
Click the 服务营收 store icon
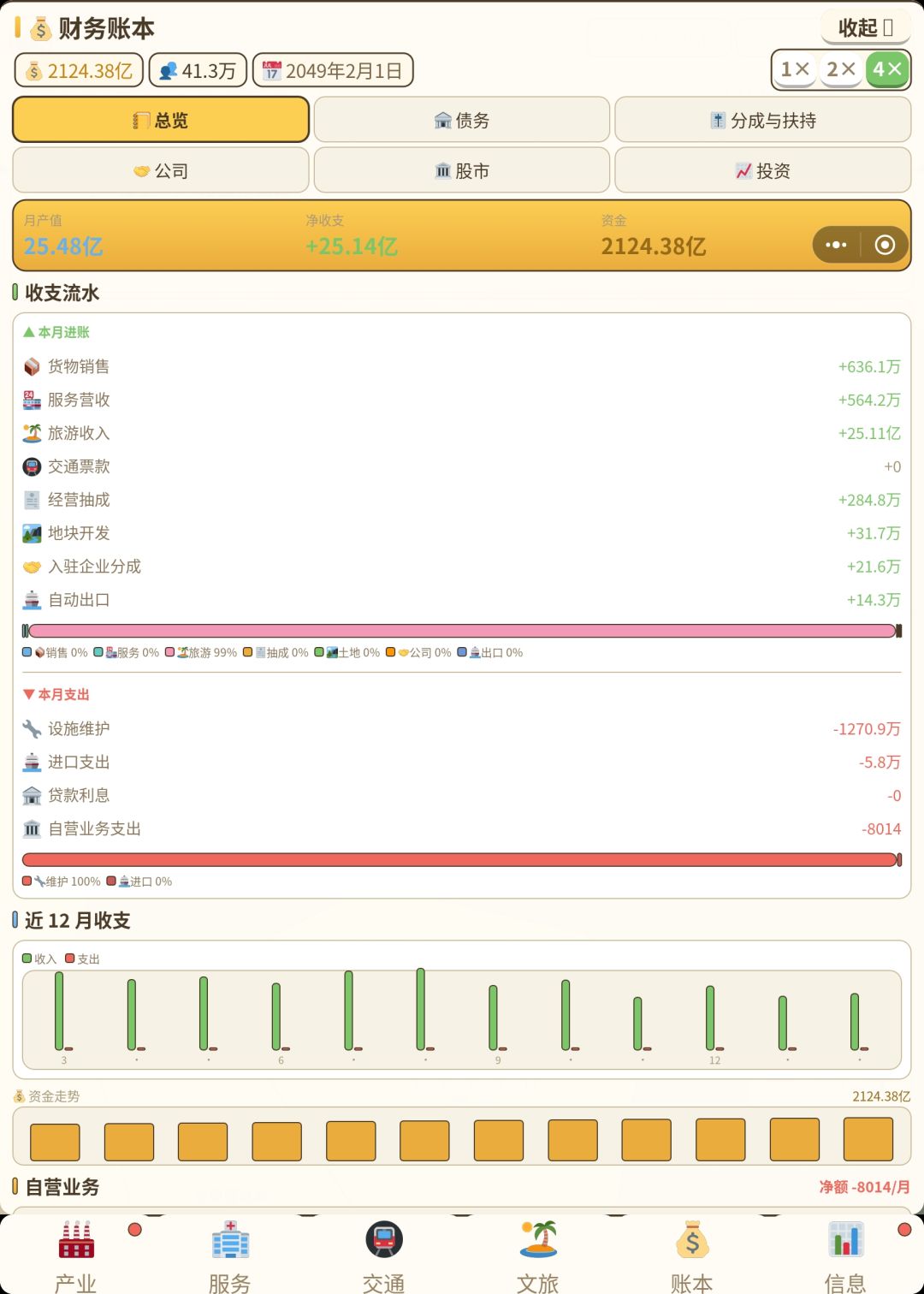coord(32,401)
